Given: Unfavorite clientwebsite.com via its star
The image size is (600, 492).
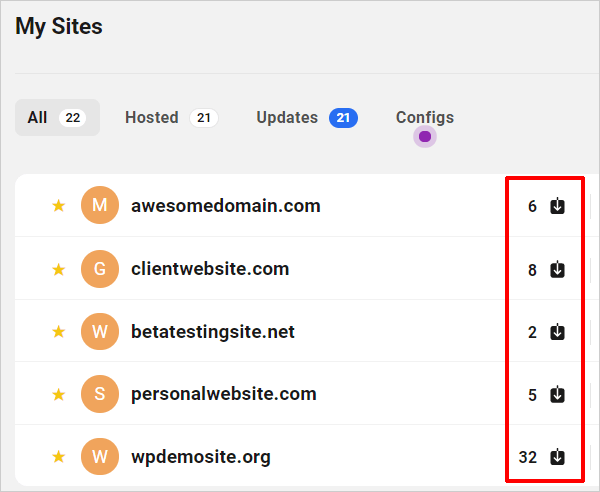Looking at the screenshot, I should [x=59, y=269].
